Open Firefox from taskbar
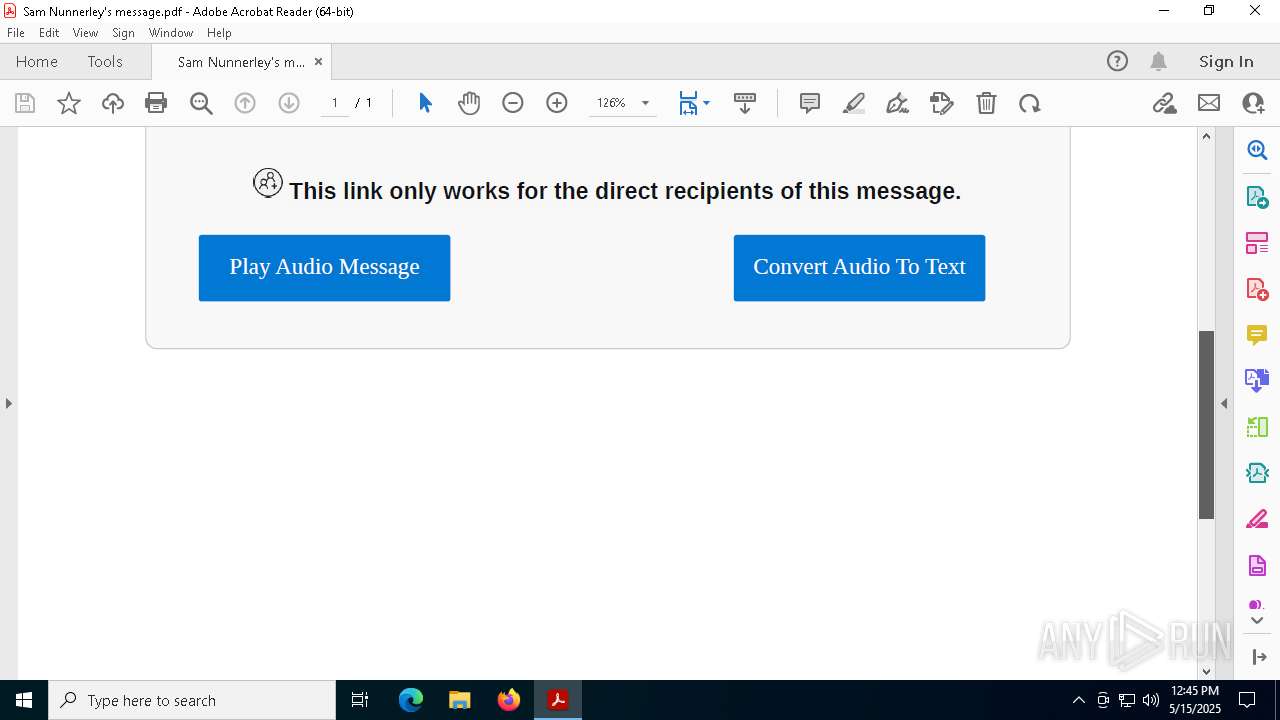Screen dimensions: 1280x720 pos(509,700)
